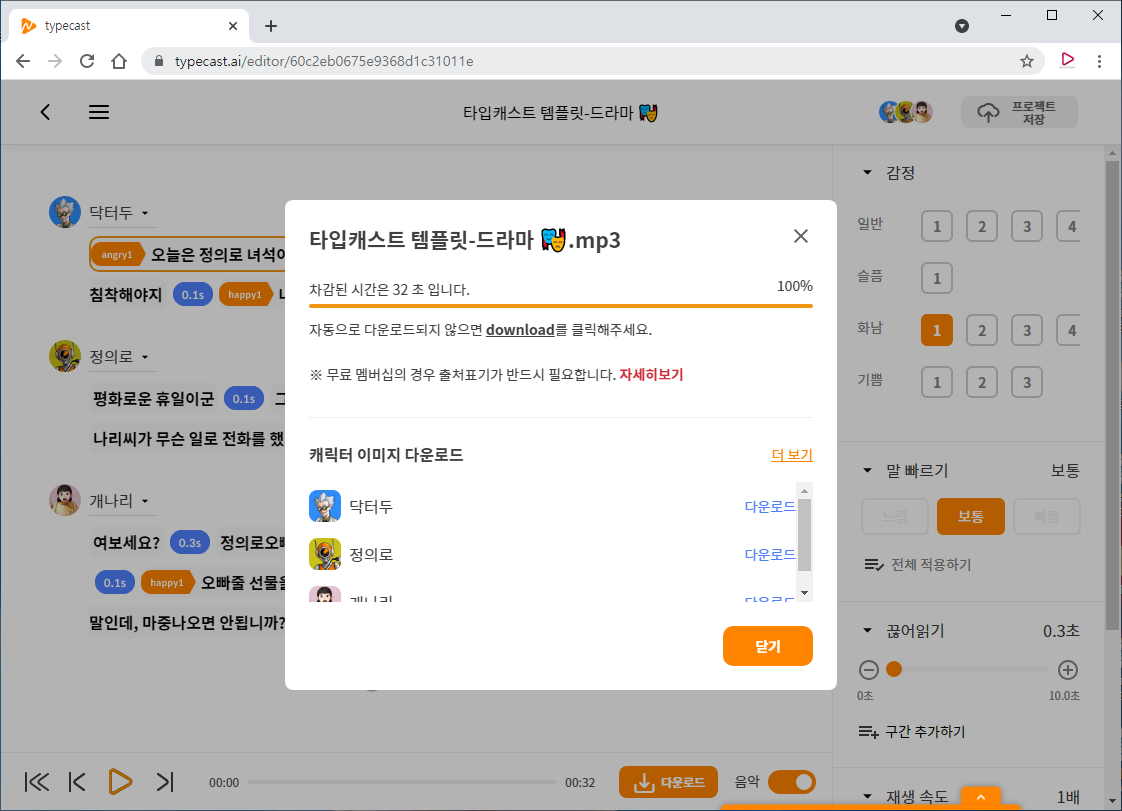
Task: Open a new browser tab
Action: [x=270, y=26]
